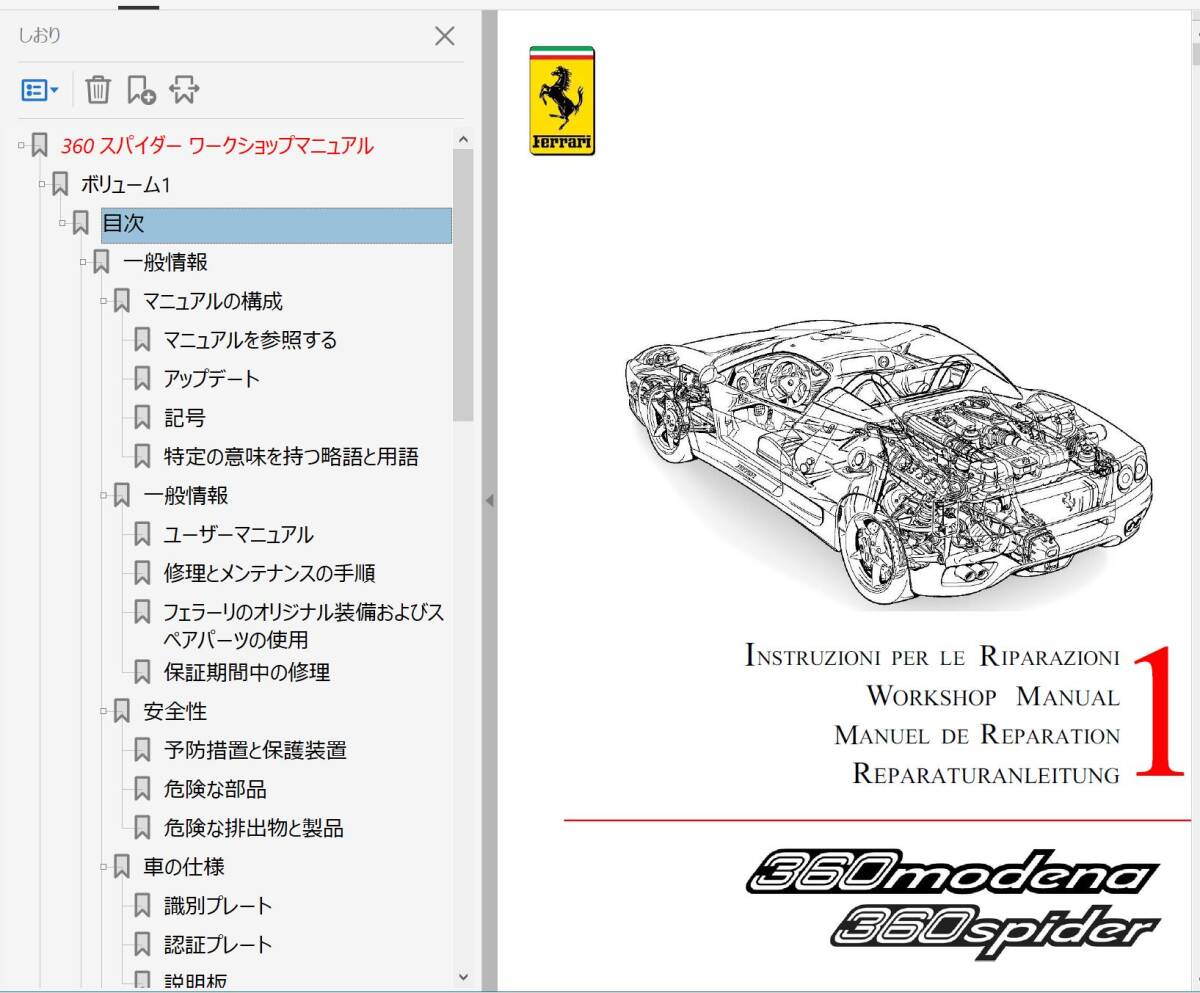Click the bookmark icon beside 危険な部品
This screenshot has height=993, width=1200.
click(x=143, y=789)
